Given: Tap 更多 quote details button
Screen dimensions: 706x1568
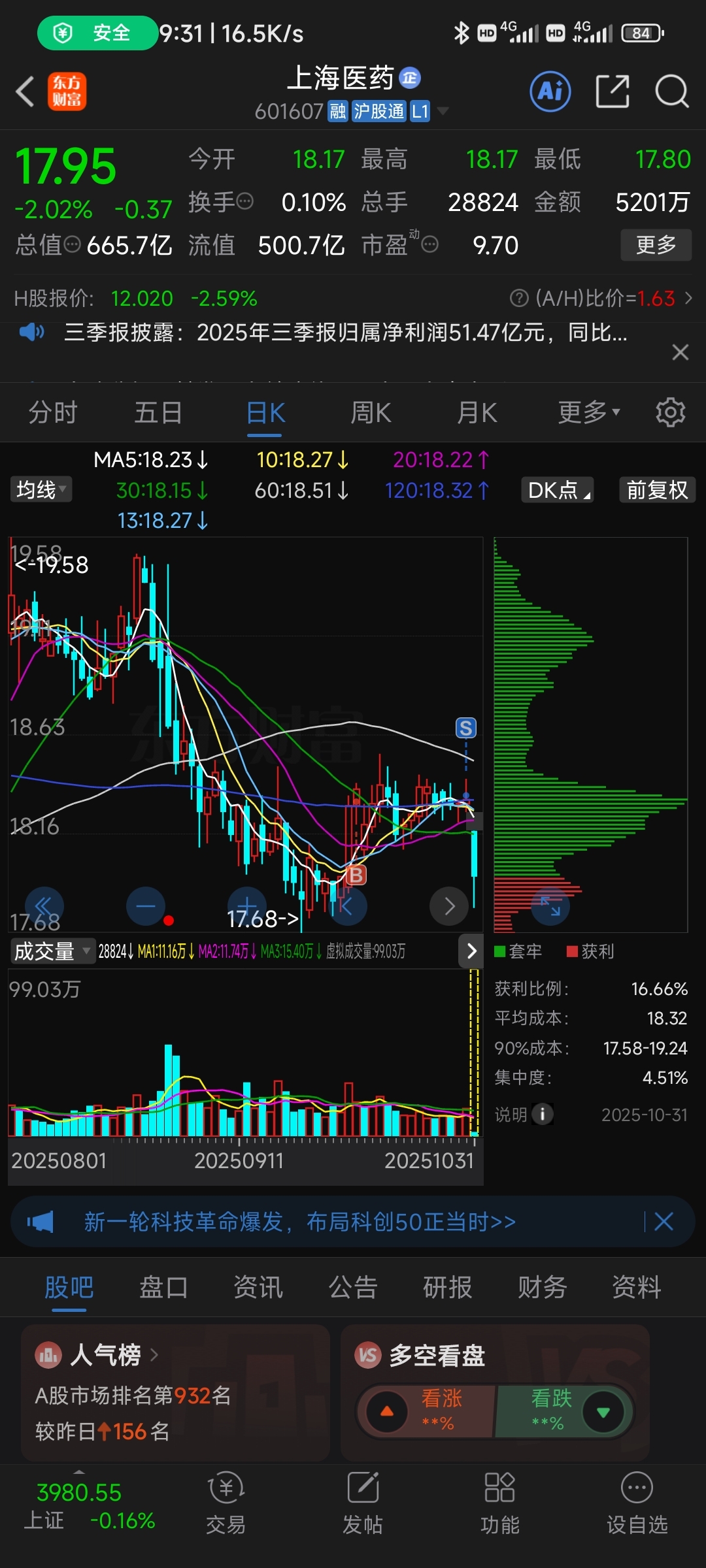Looking at the screenshot, I should 656,245.
